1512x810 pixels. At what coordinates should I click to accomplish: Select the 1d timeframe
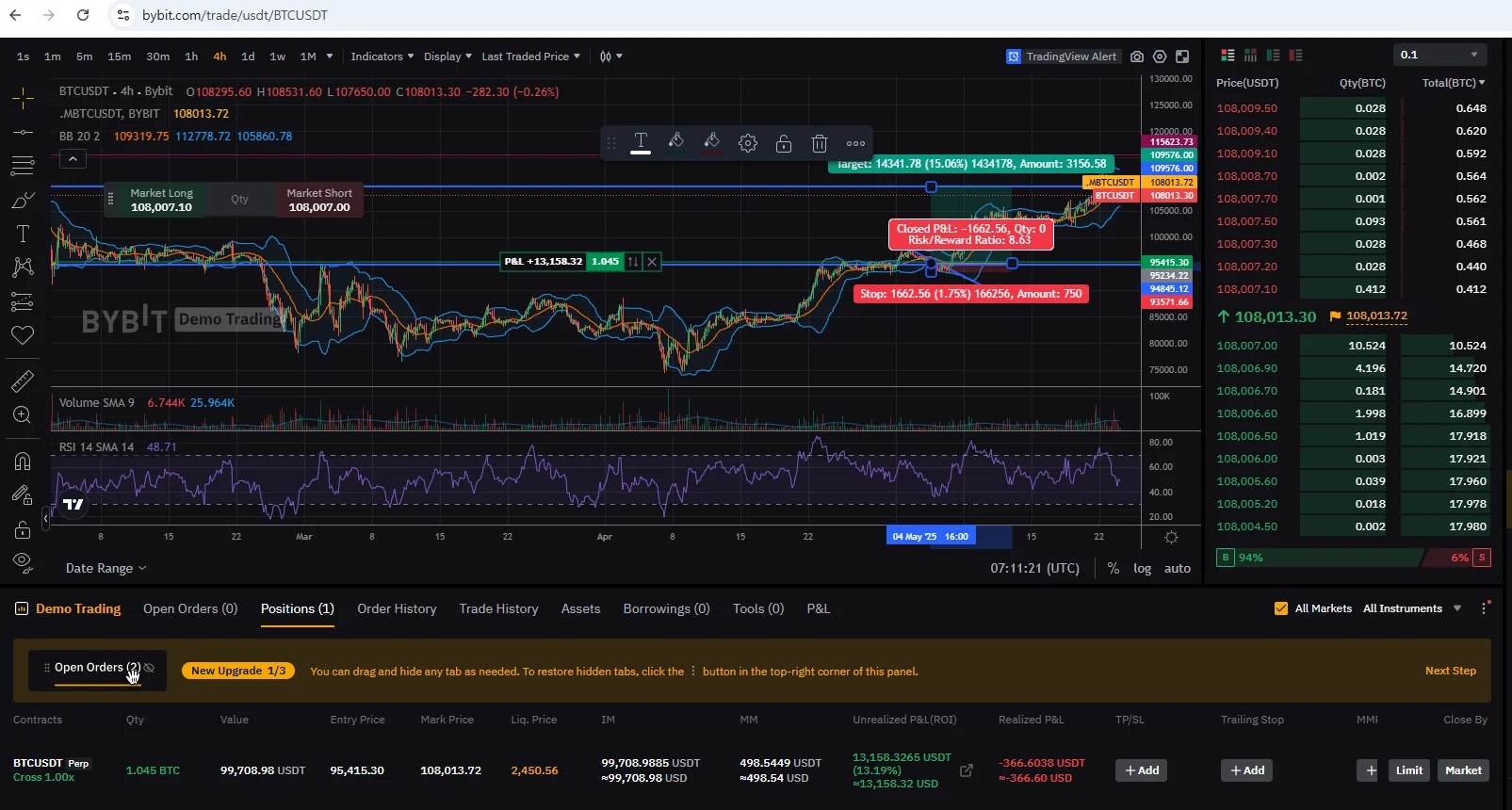click(x=248, y=57)
